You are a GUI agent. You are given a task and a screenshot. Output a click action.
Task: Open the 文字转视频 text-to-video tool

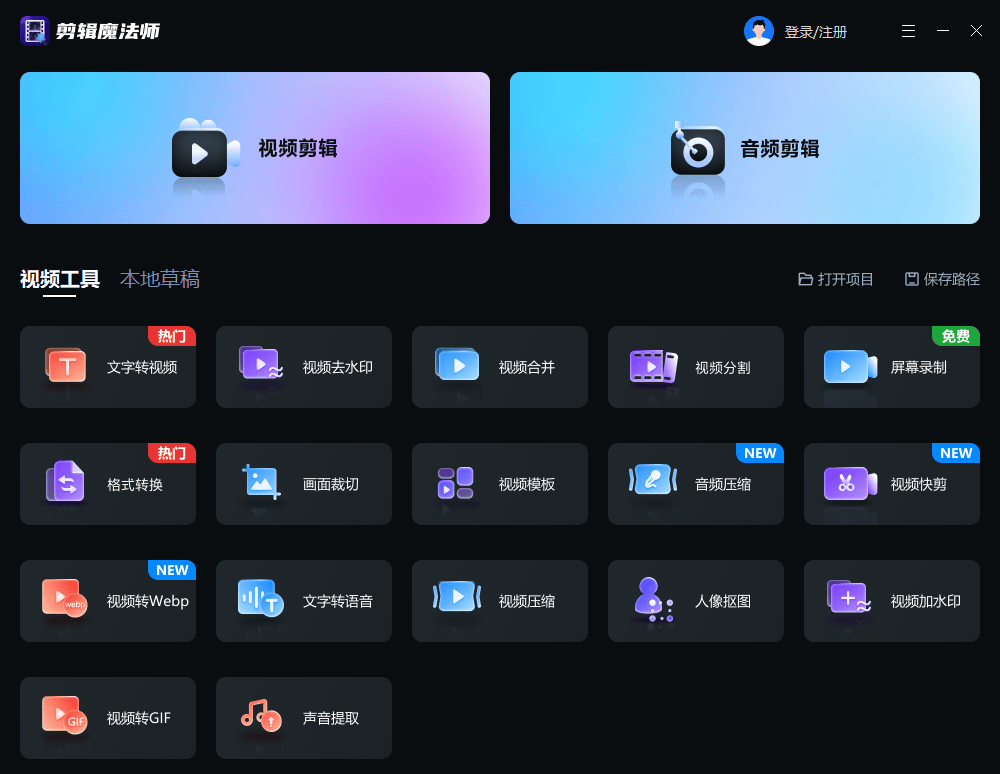click(x=108, y=367)
